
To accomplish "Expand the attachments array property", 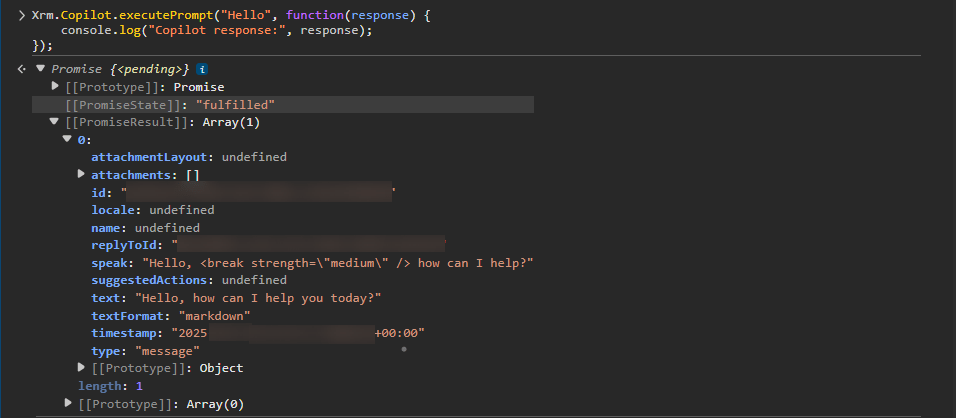I will point(82,175).
